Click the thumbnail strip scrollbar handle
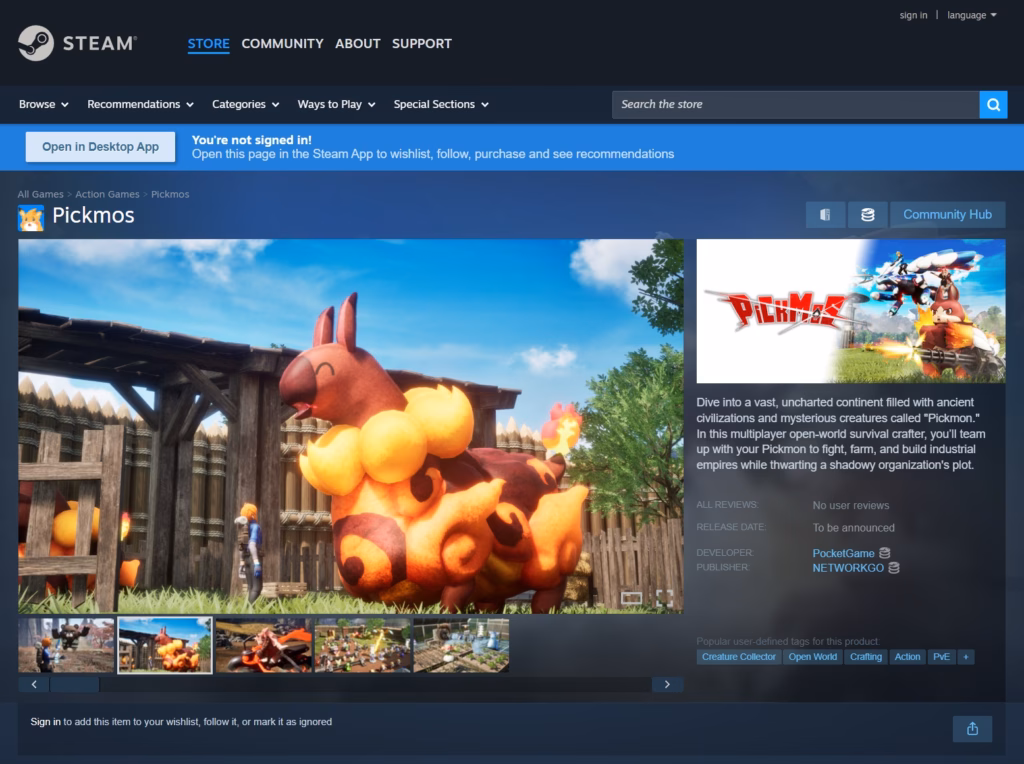1024x764 pixels. coord(74,684)
